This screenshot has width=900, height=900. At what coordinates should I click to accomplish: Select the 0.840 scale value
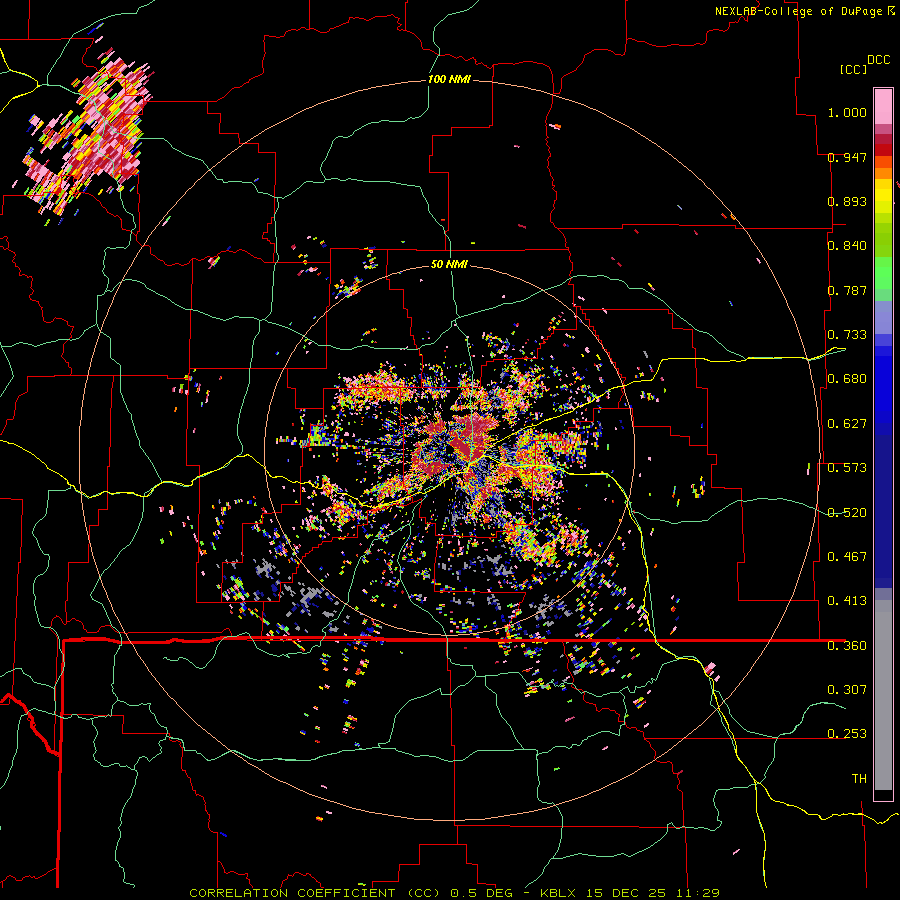tap(847, 246)
